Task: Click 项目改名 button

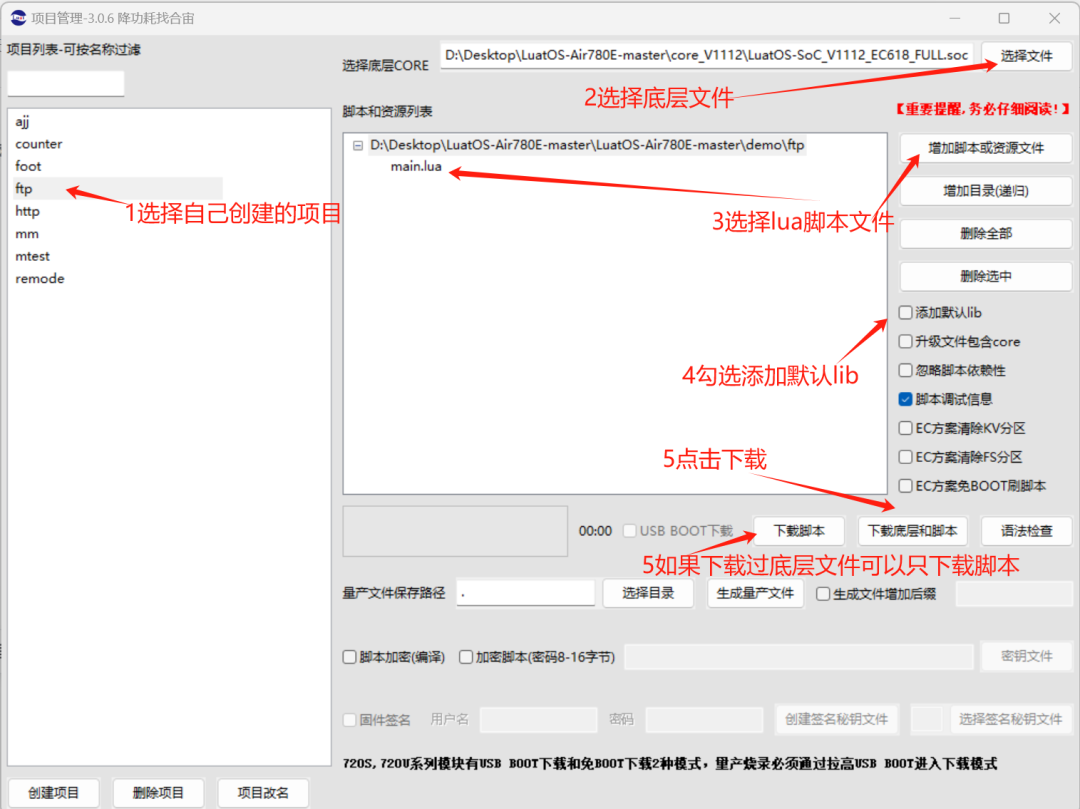Action: [263, 793]
